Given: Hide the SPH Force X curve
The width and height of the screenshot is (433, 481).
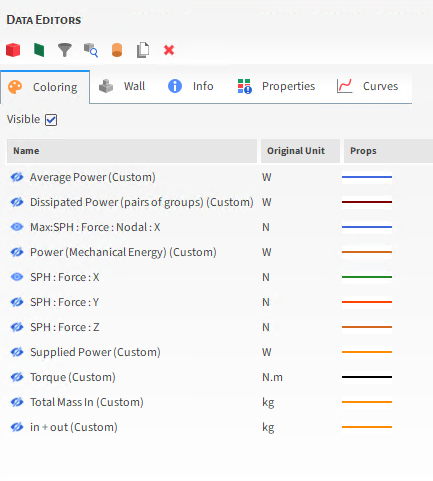Looking at the screenshot, I should point(17,277).
